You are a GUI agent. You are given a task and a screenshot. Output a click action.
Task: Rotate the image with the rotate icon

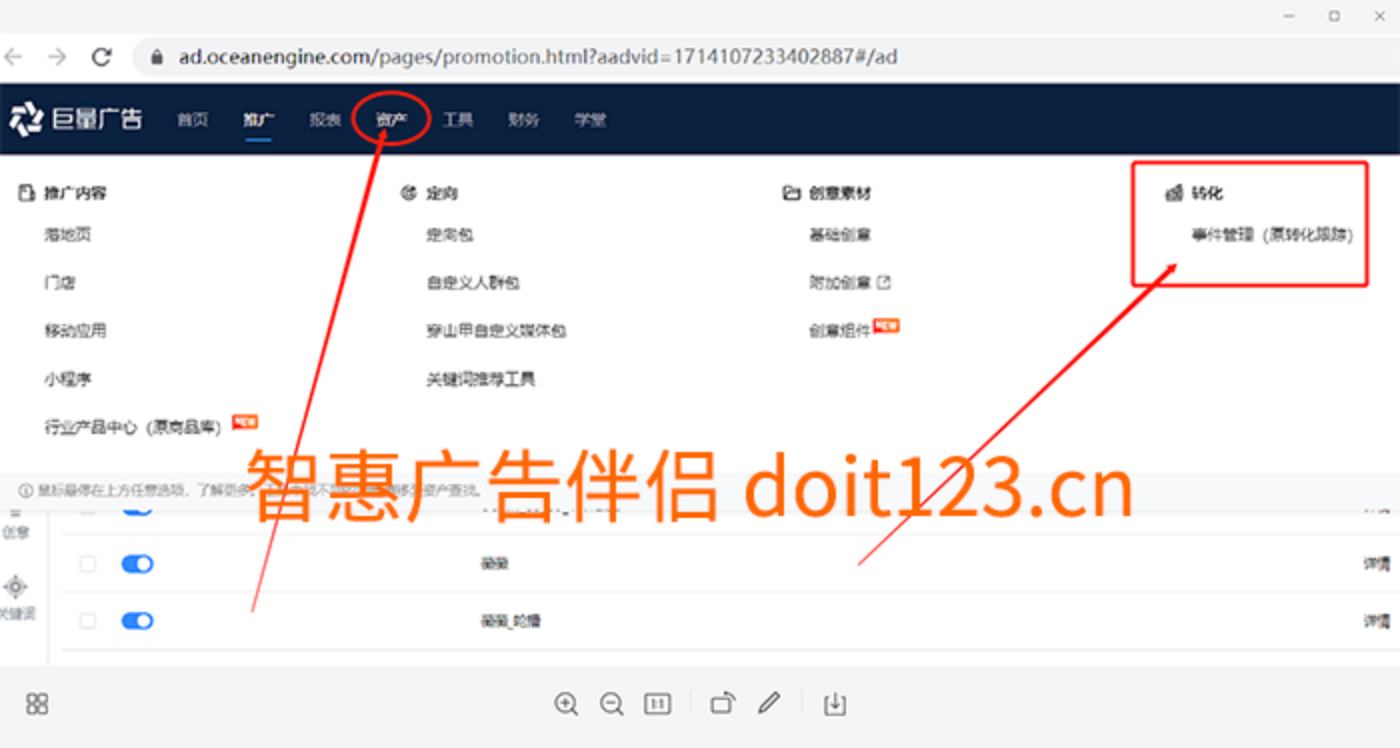[722, 704]
